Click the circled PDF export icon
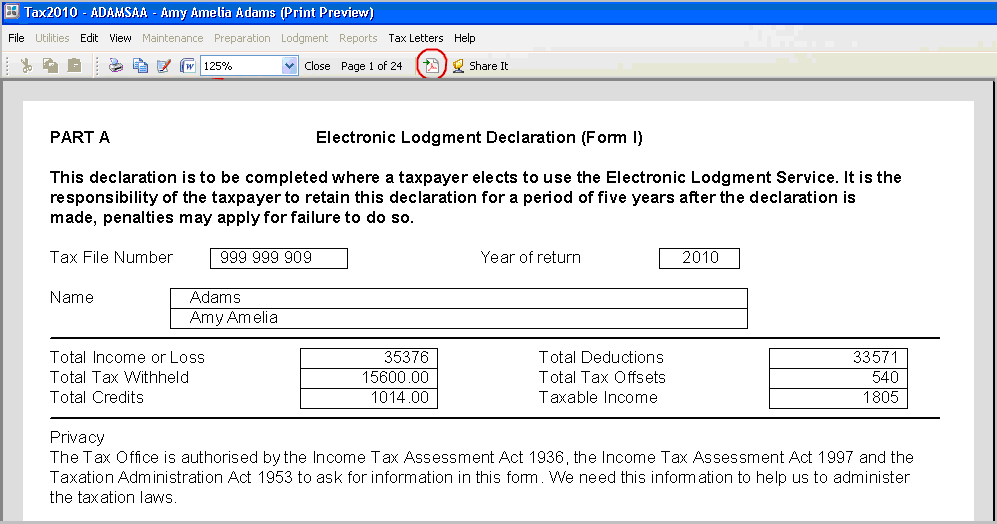Viewport: 997px width, 524px height. 431,66
